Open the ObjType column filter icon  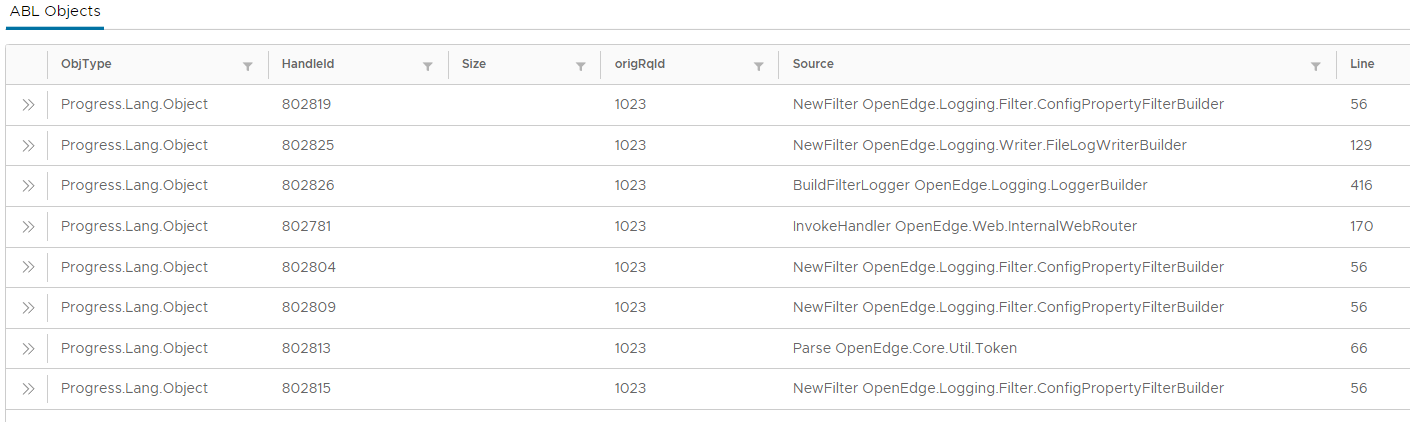click(248, 66)
